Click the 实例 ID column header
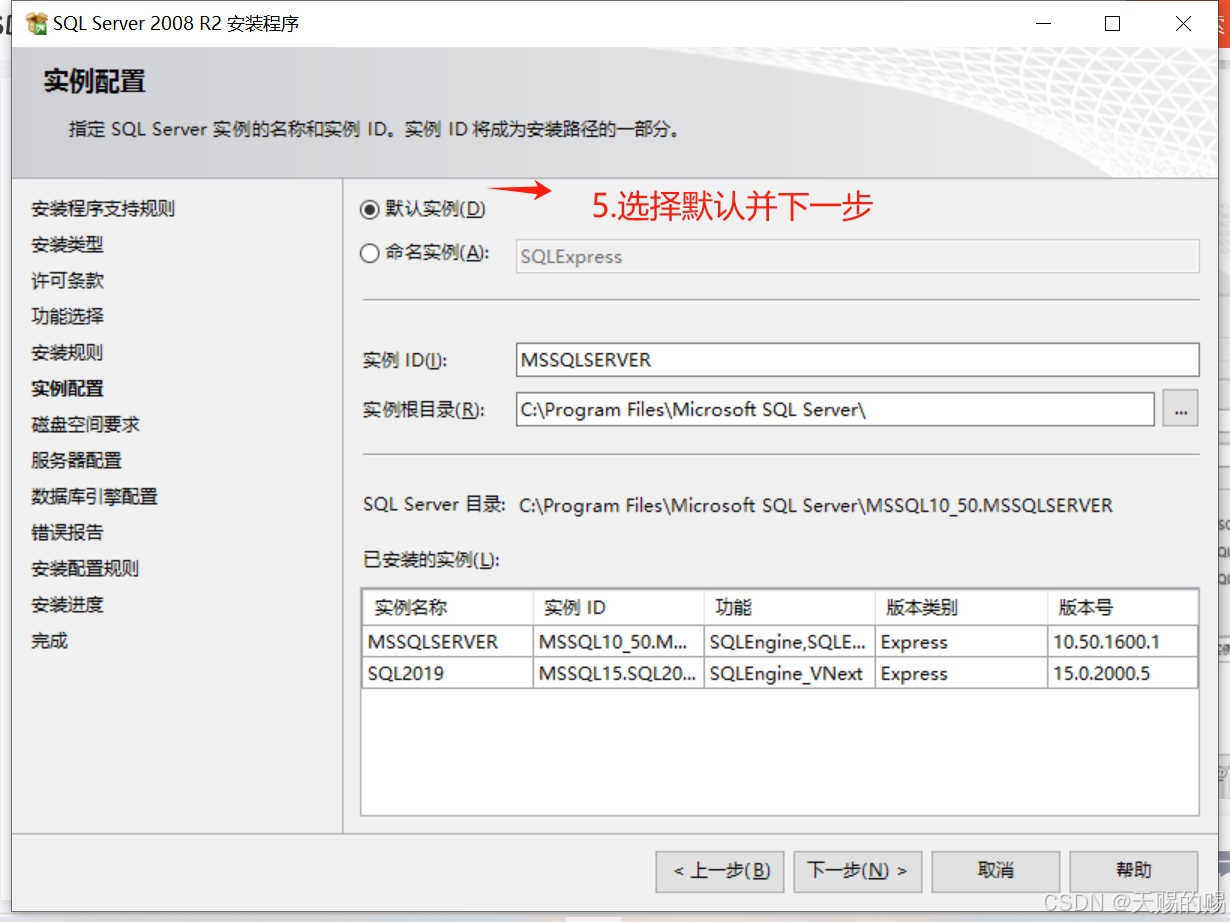This screenshot has height=922, width=1230. click(x=618, y=607)
